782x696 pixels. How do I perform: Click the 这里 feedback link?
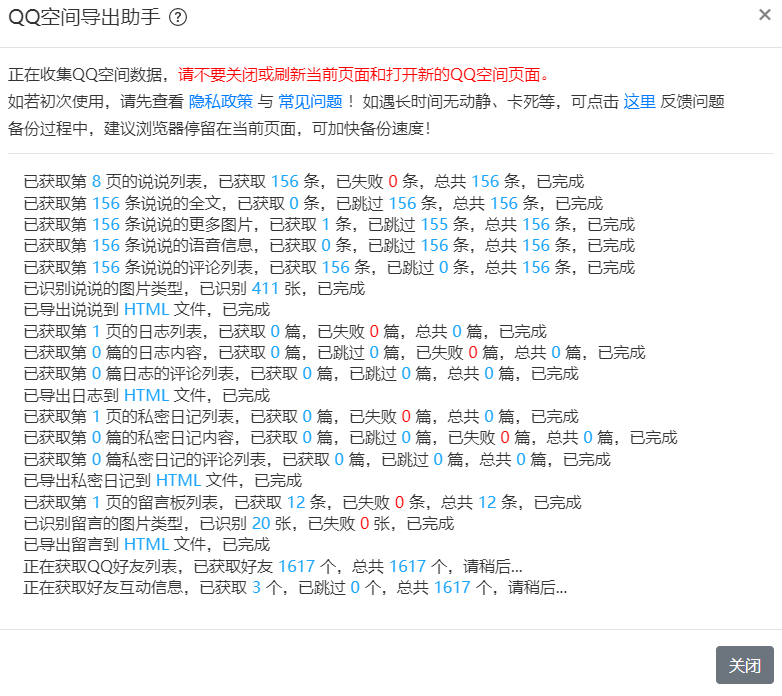639,102
